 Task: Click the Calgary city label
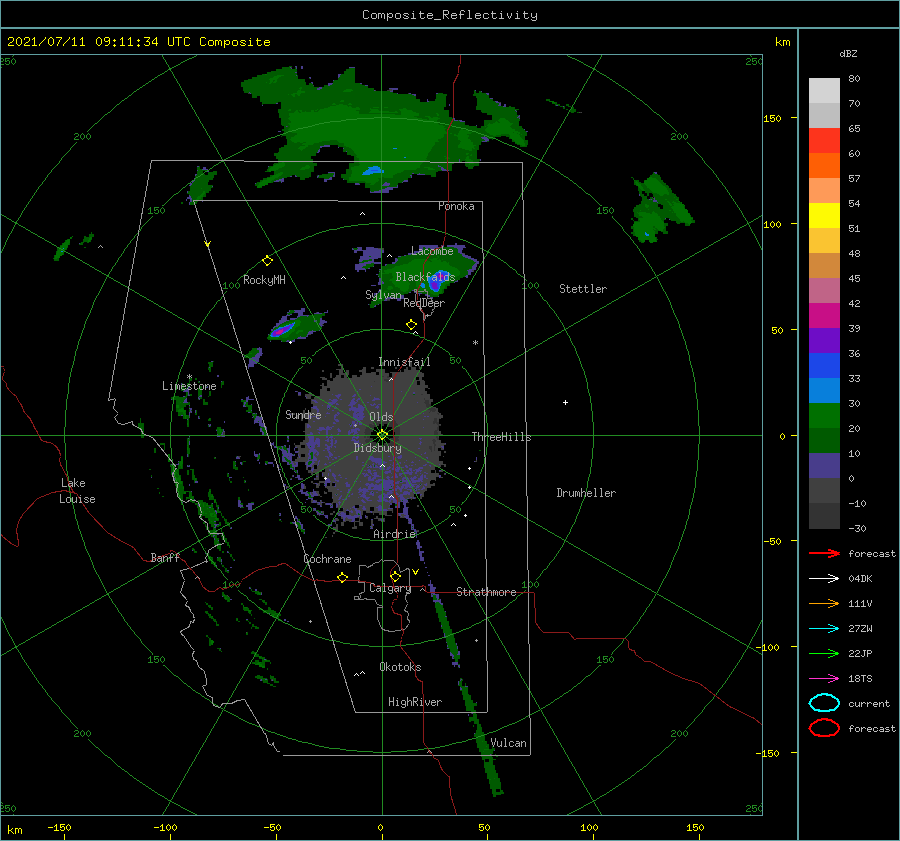[390, 588]
